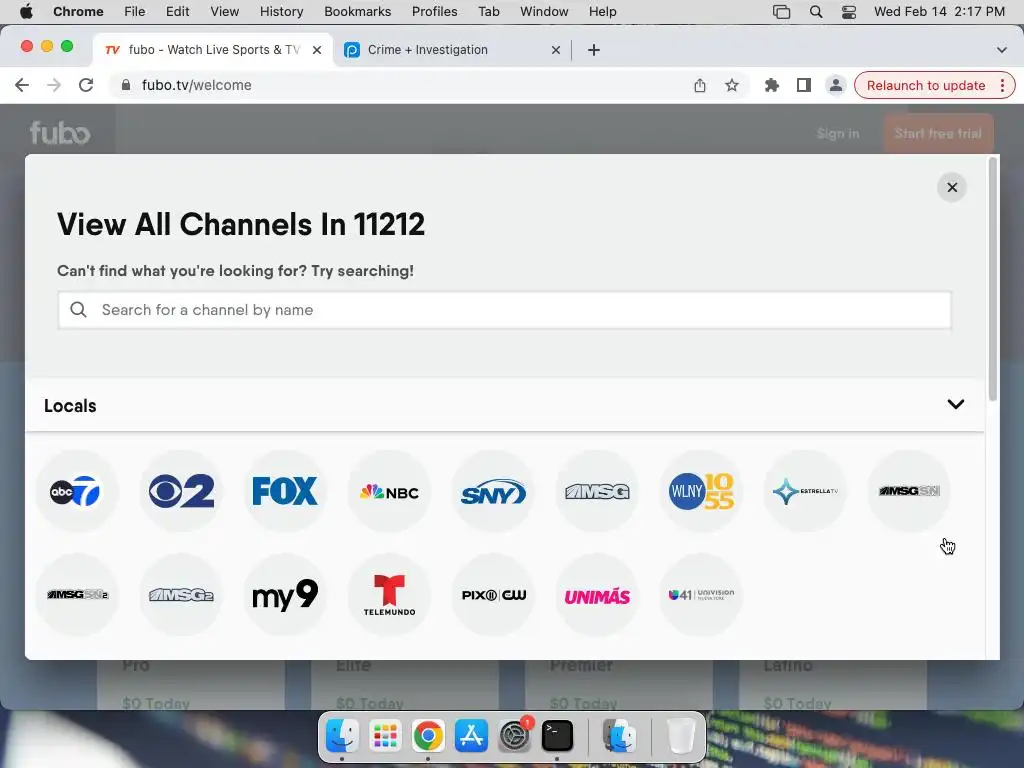
Task: Close the Crime + Investigation tab
Action: [x=556, y=50]
